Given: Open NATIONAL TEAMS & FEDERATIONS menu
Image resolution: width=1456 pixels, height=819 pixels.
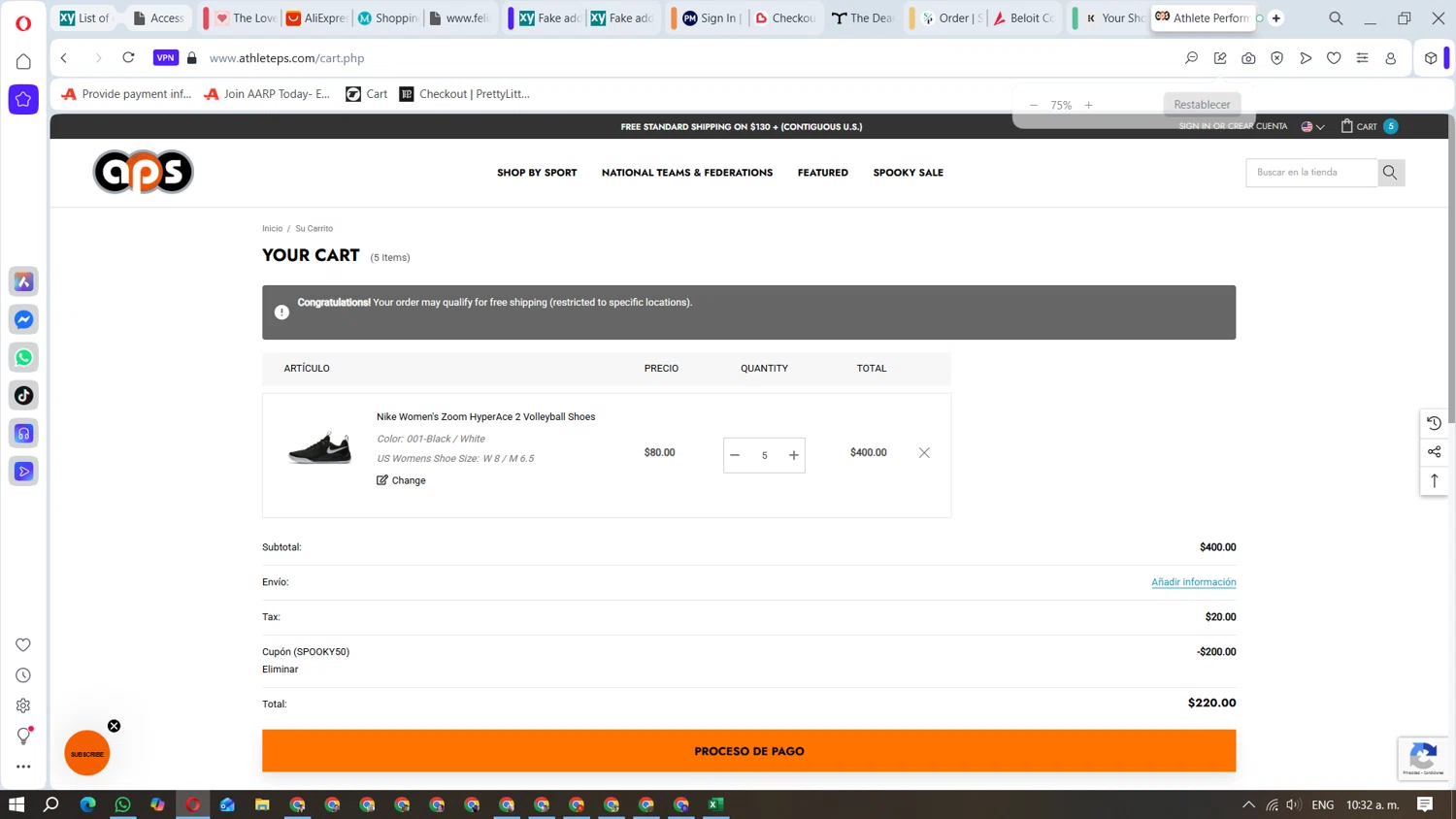Looking at the screenshot, I should [x=687, y=173].
